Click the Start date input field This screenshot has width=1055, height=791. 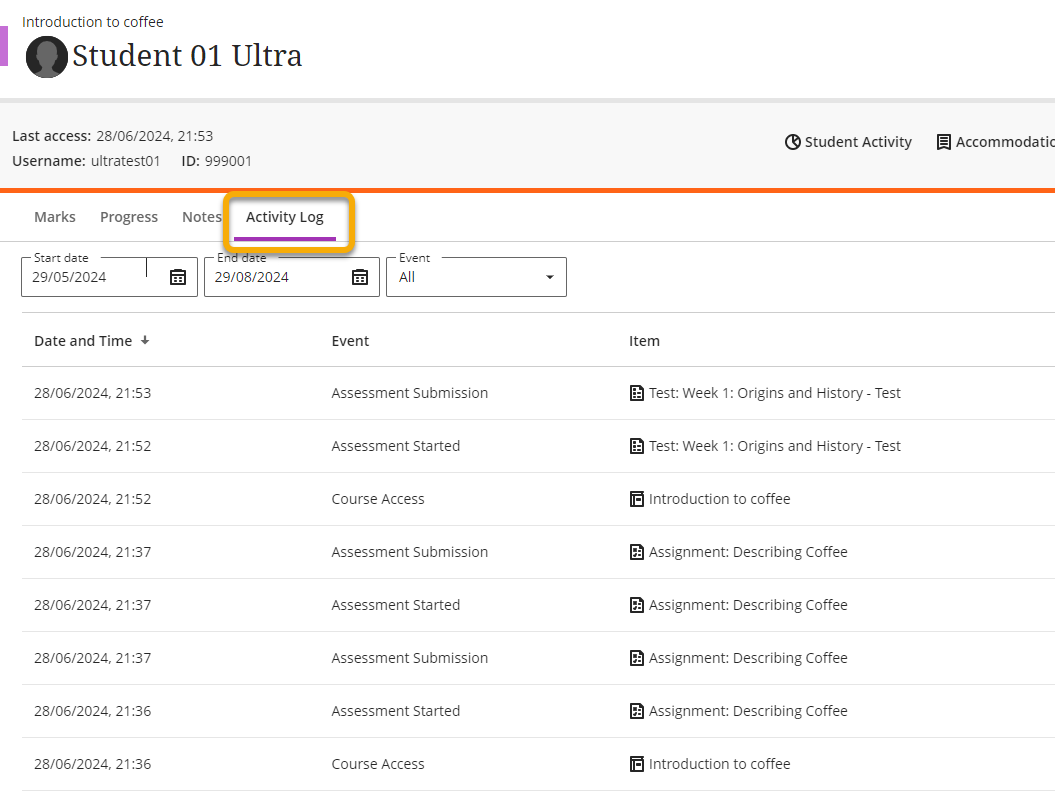(x=109, y=277)
